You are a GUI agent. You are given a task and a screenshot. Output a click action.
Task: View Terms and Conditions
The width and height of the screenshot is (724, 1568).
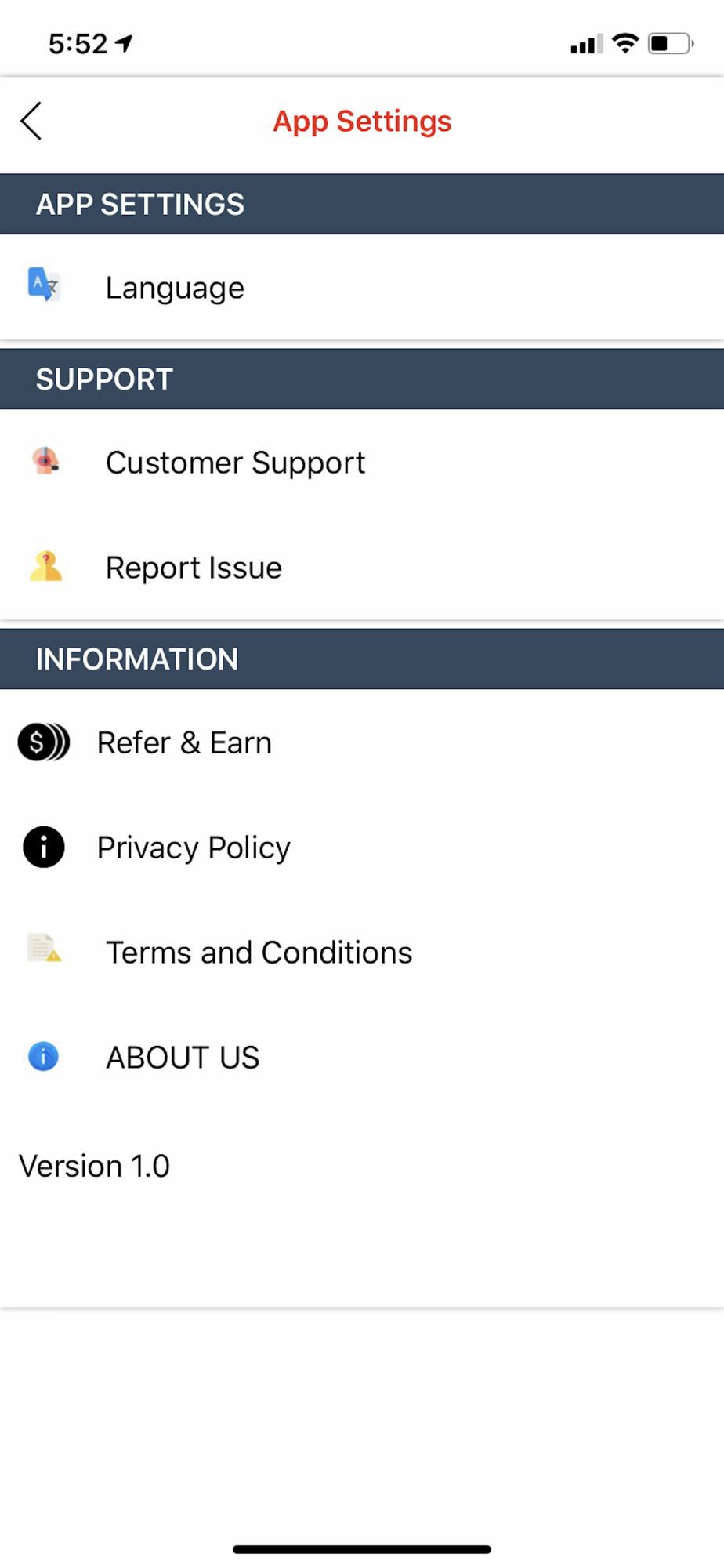259,953
